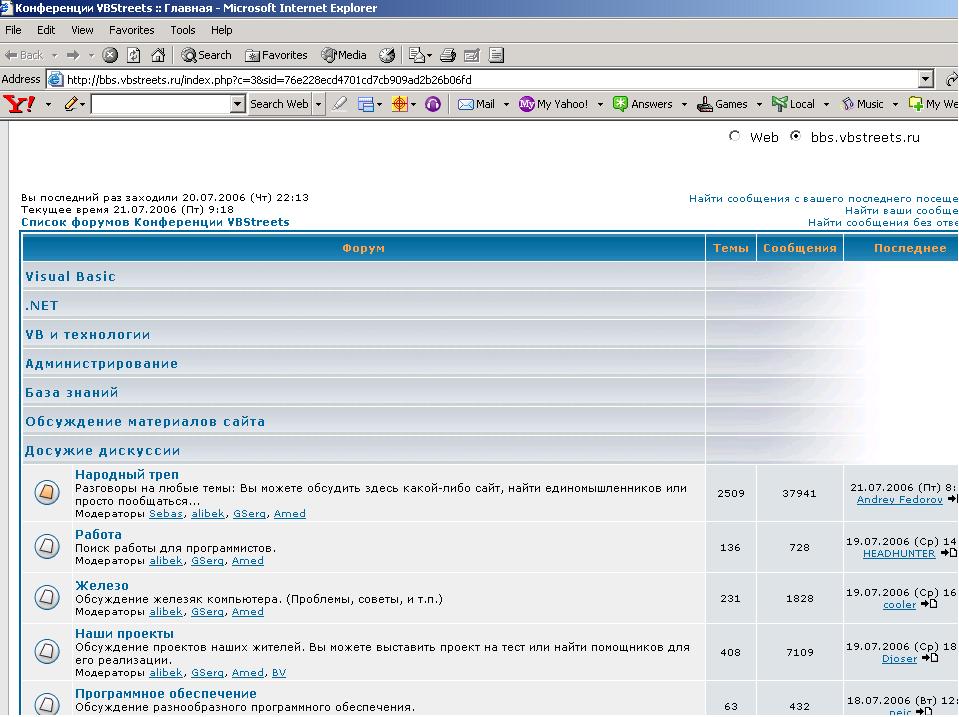This screenshot has width=959, height=717.
Task: Jump to last post by cooler arrow icon
Action: [x=929, y=604]
